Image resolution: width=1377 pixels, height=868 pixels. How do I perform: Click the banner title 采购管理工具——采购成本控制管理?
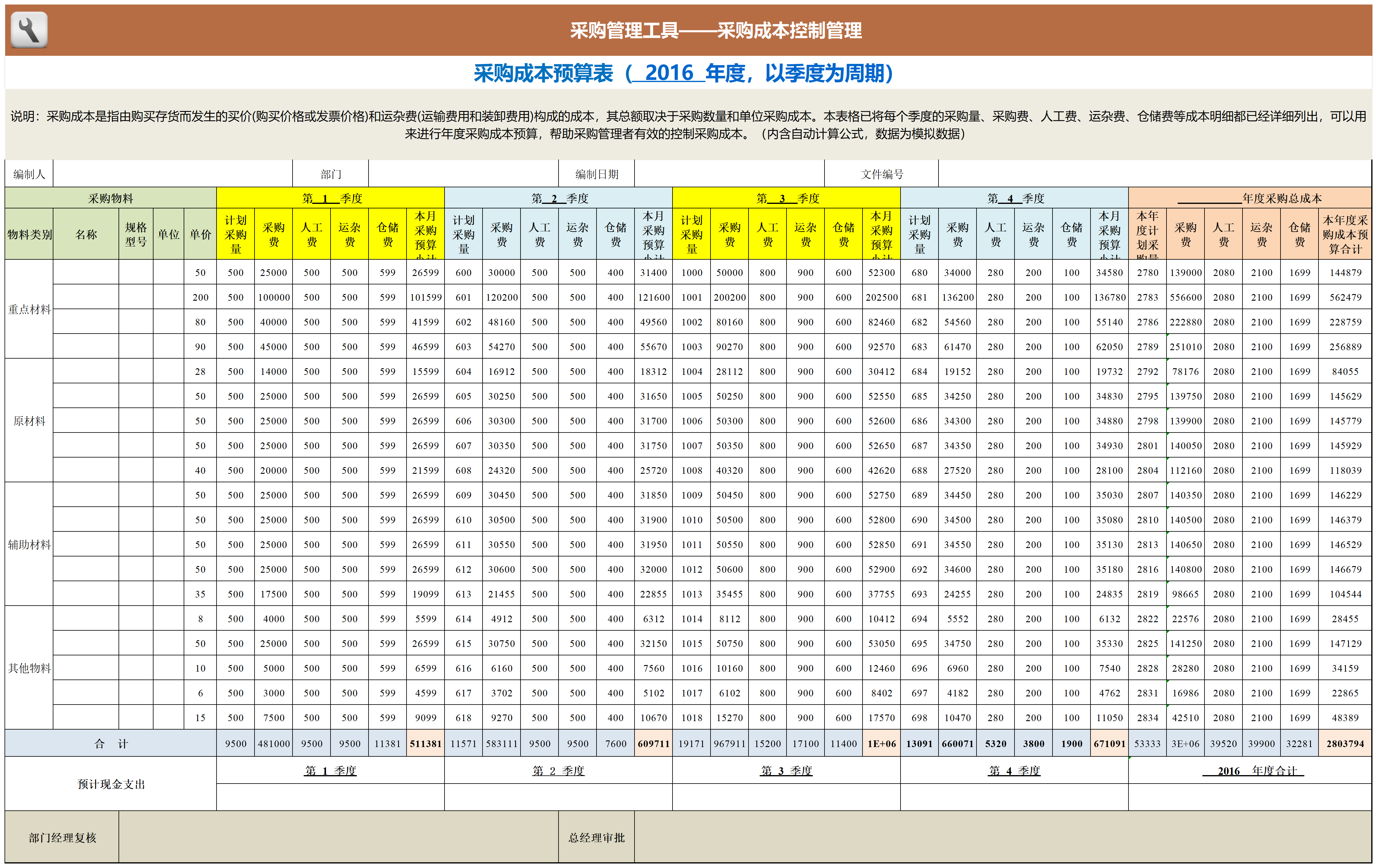point(715,30)
